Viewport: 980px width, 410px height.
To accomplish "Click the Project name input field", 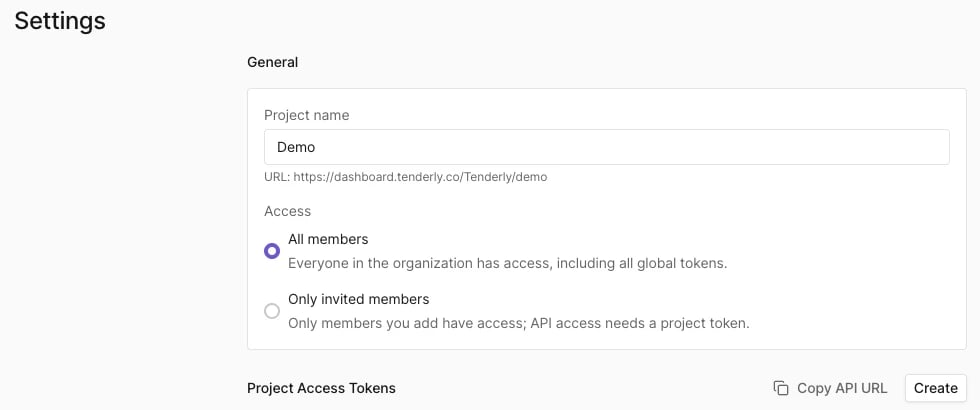I will point(607,147).
